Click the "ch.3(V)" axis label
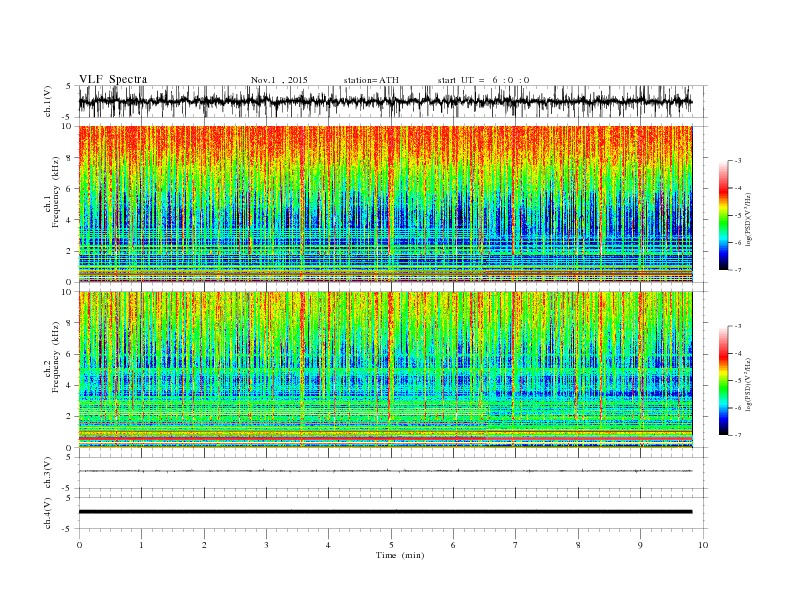Image resolution: width=792 pixels, height=612 pixels. click(x=48, y=473)
